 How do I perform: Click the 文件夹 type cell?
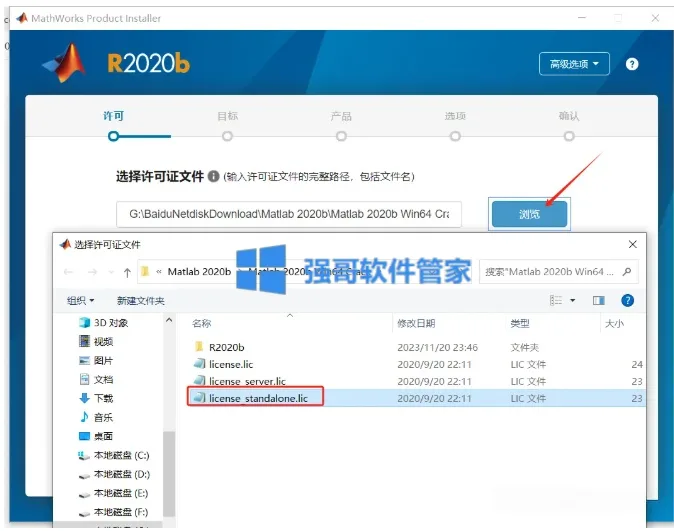point(524,347)
